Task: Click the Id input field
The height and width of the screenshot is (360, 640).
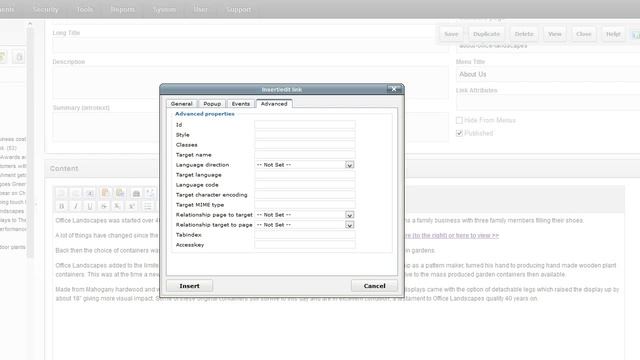Action: point(305,125)
